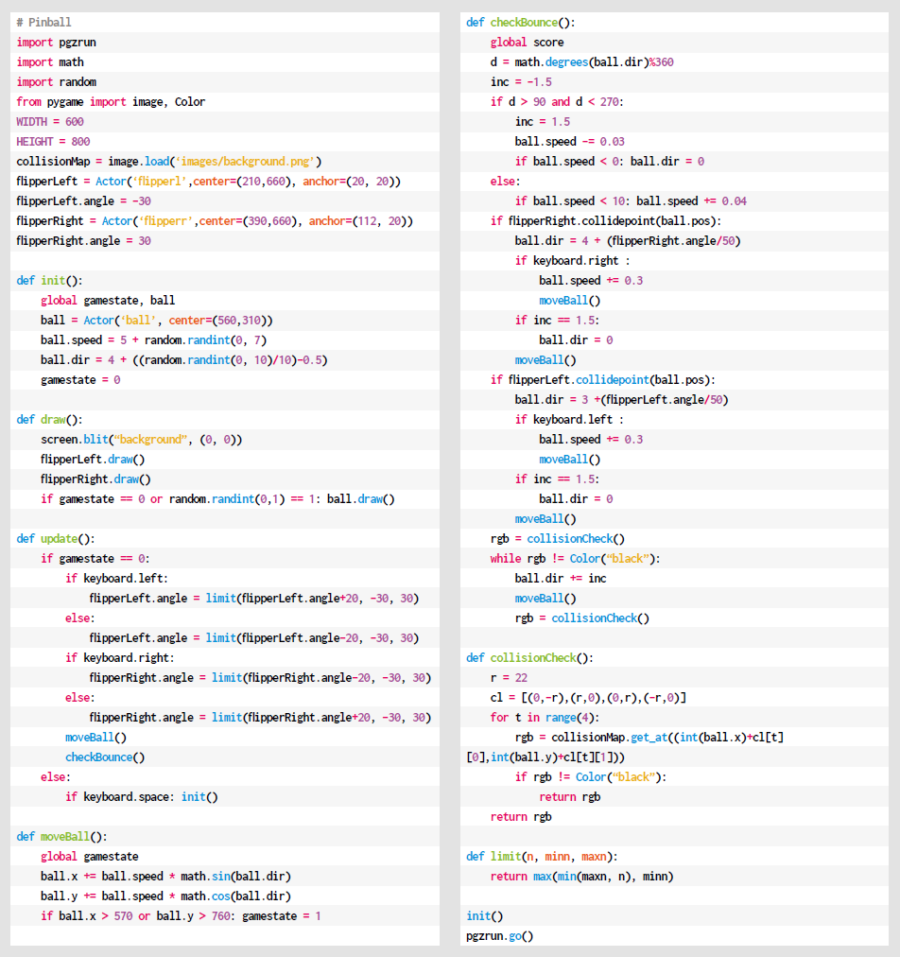Select the 'WIDTH = 600' line
This screenshot has height=957, width=900.
50,122
